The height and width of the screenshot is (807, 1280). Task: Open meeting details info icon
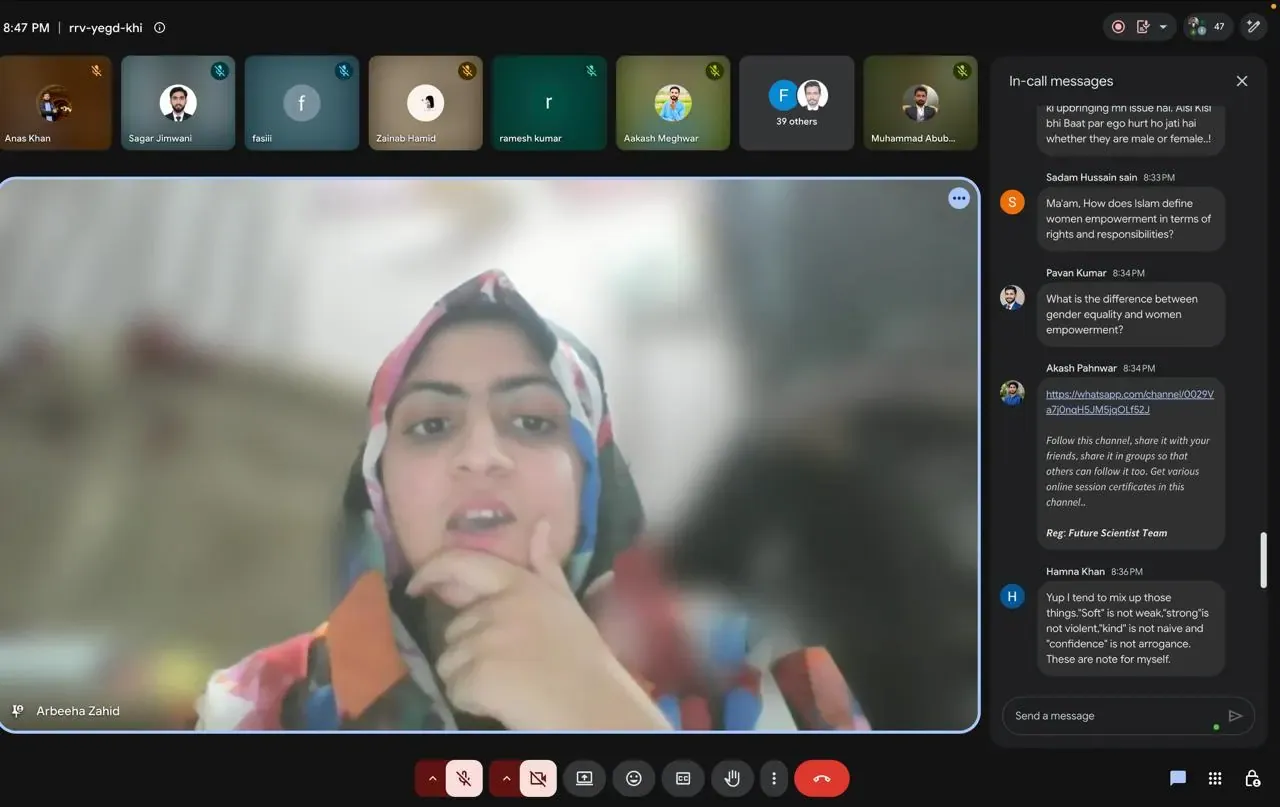click(x=160, y=28)
